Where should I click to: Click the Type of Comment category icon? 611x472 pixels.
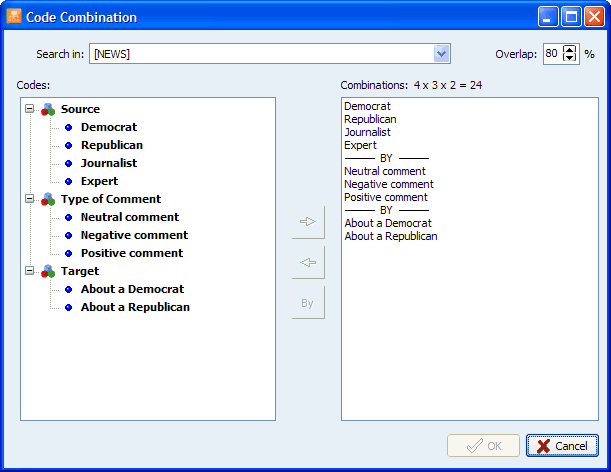[48, 200]
